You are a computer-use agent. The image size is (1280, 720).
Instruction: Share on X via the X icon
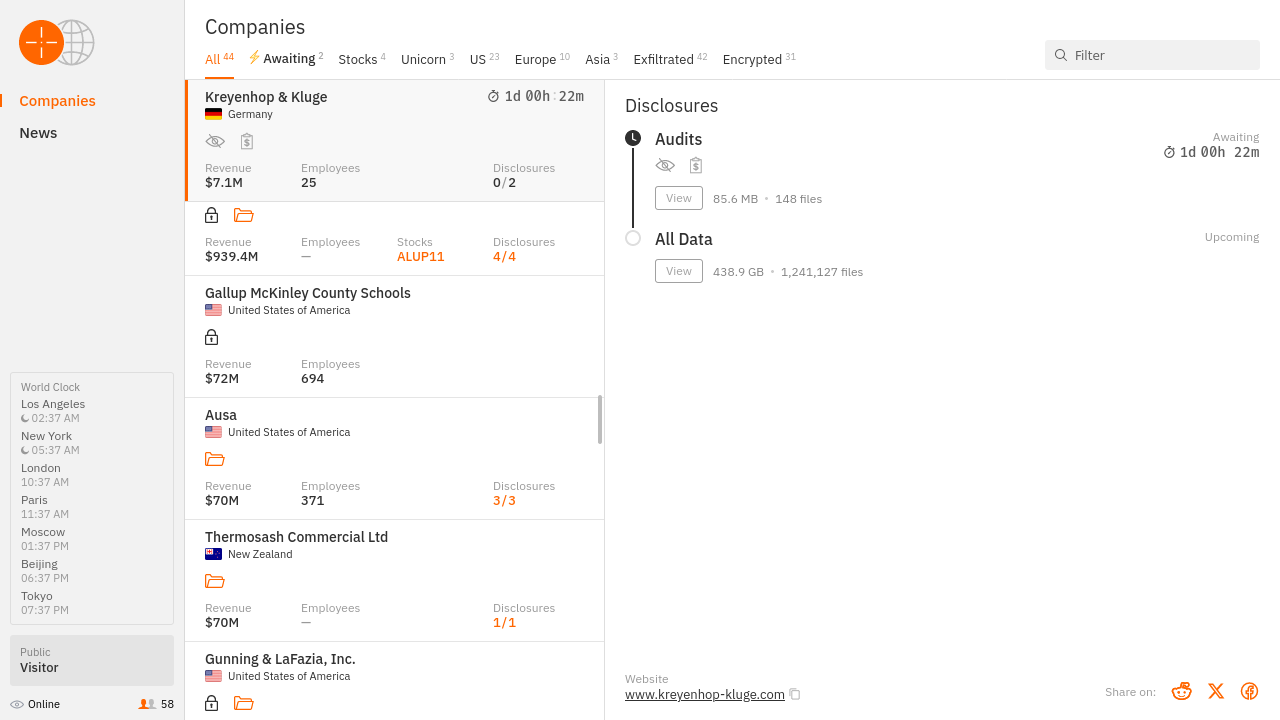pos(1215,691)
